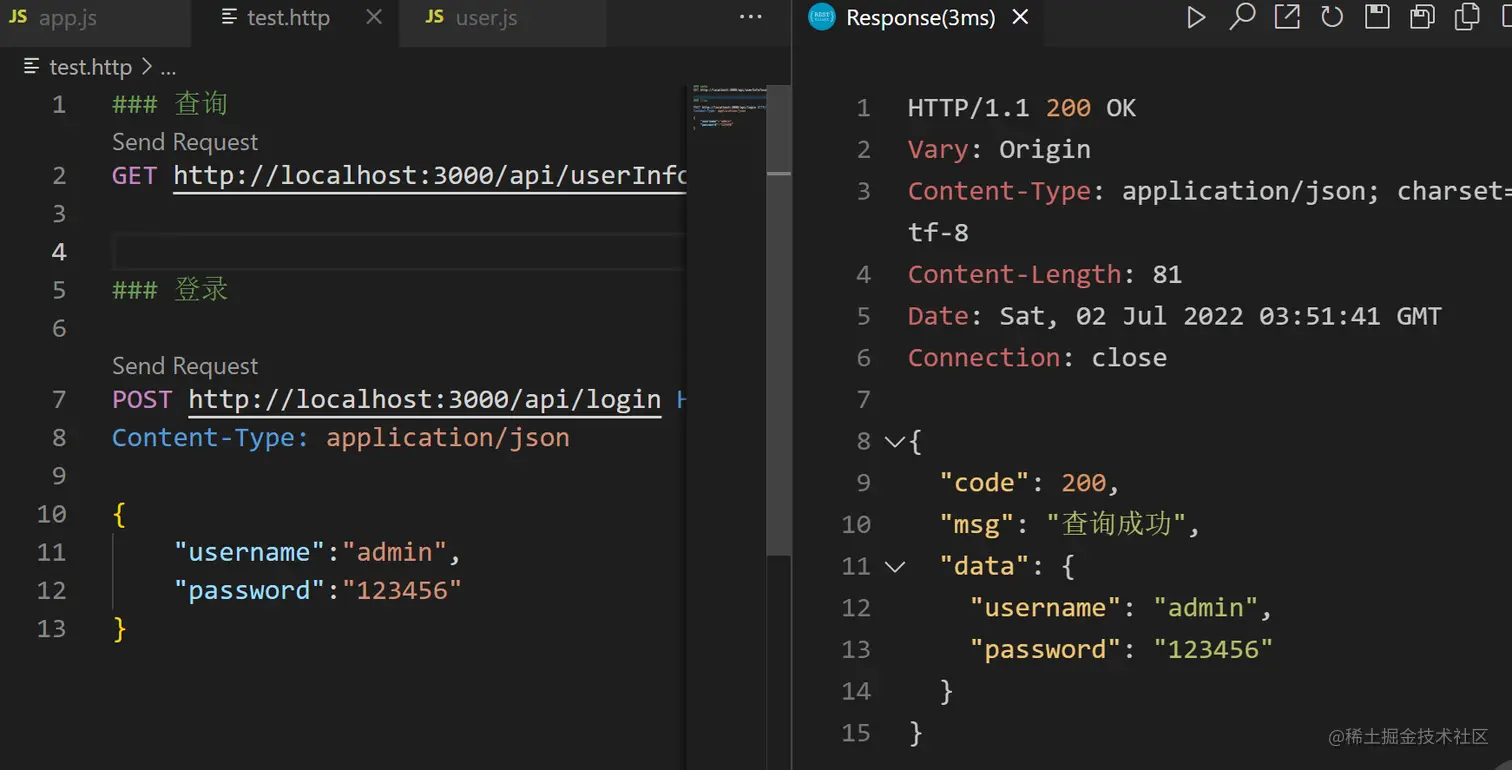Click the breadcrumb ellipsis after test.http
Screen dimensions: 1512x770
168,68
